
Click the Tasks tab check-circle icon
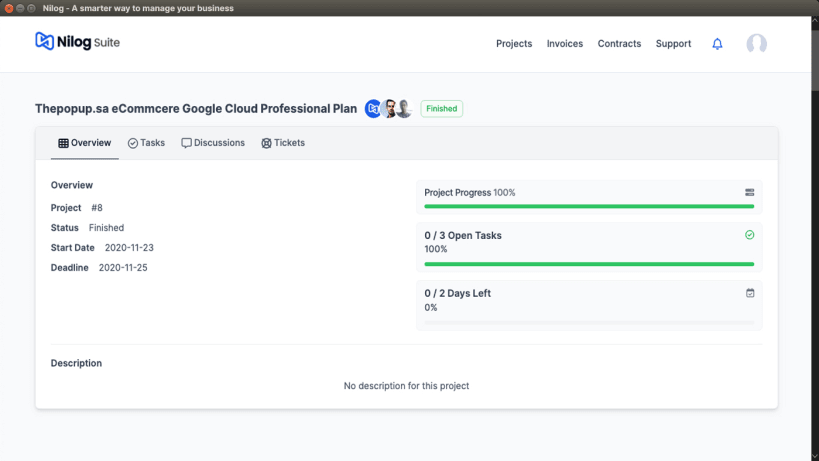(x=133, y=143)
